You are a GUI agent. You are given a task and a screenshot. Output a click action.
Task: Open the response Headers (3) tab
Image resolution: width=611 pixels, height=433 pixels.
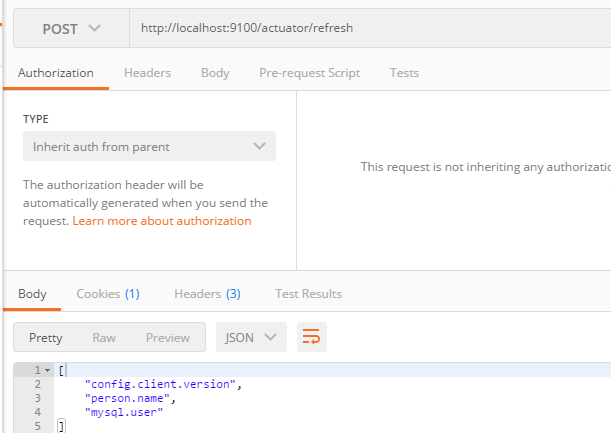(207, 294)
